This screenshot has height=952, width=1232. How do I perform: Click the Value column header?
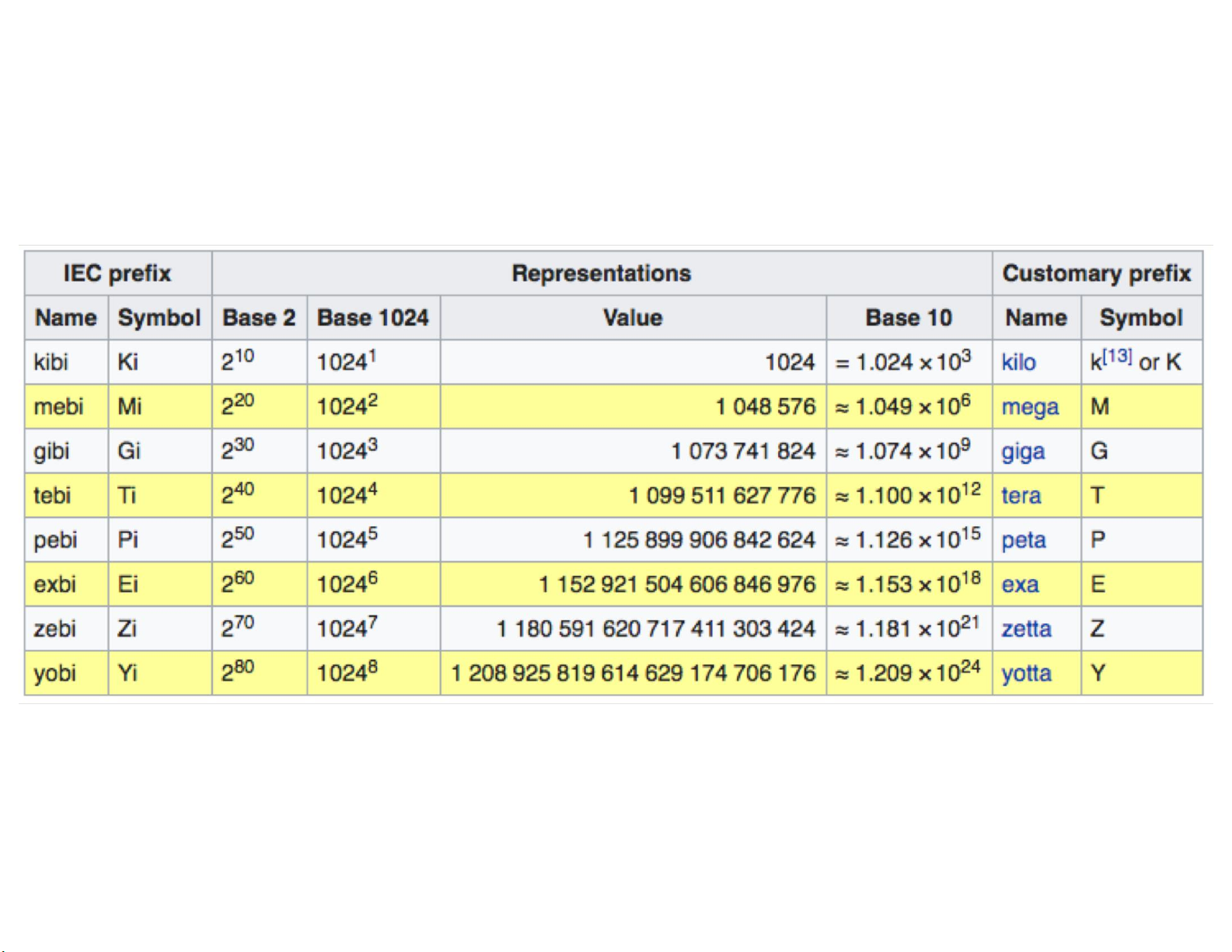(633, 318)
